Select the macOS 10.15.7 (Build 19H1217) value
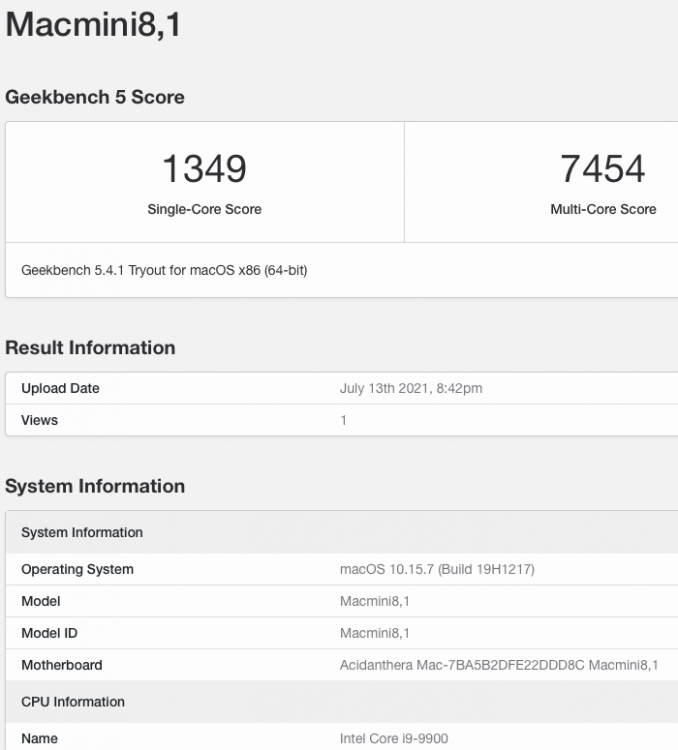The image size is (678, 750). pos(437,569)
